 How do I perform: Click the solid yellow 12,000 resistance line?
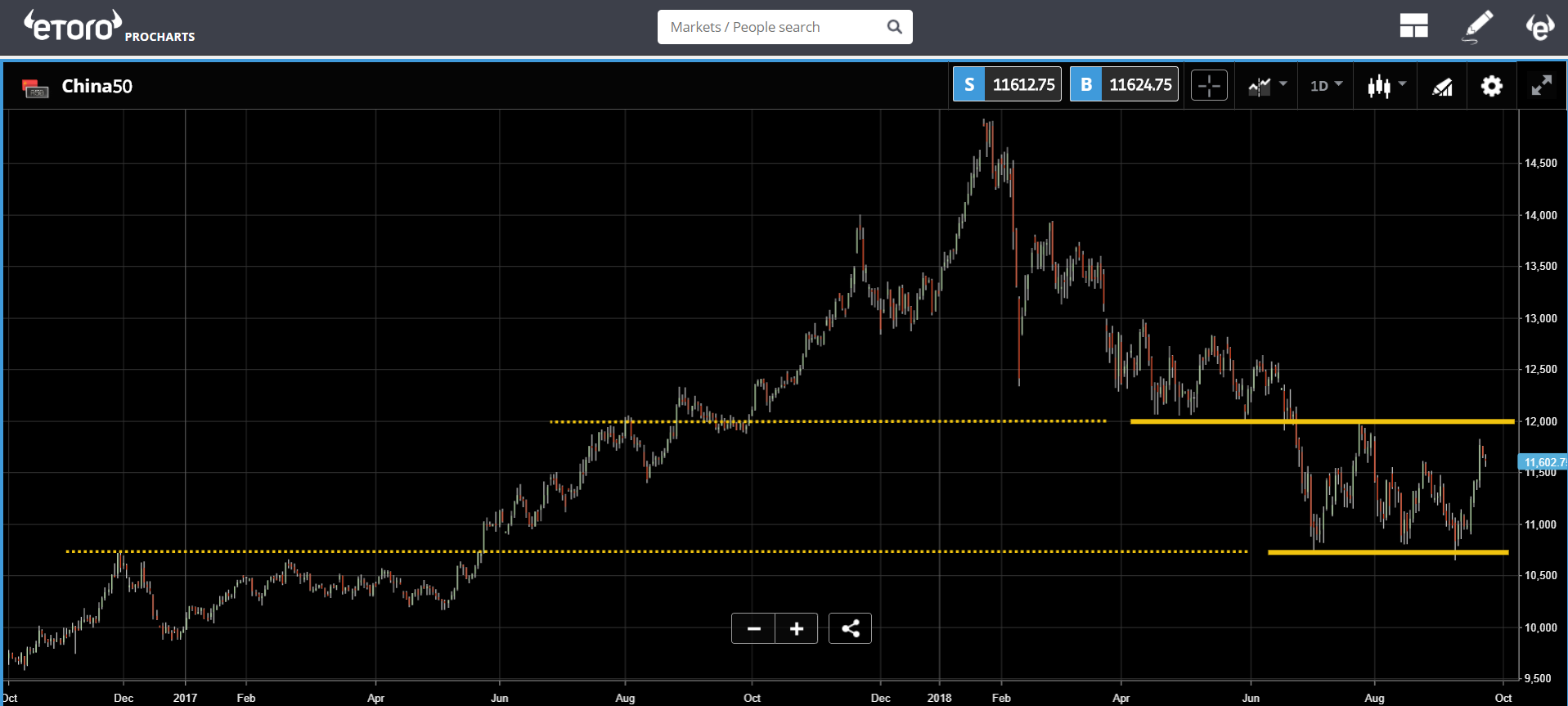click(1322, 421)
